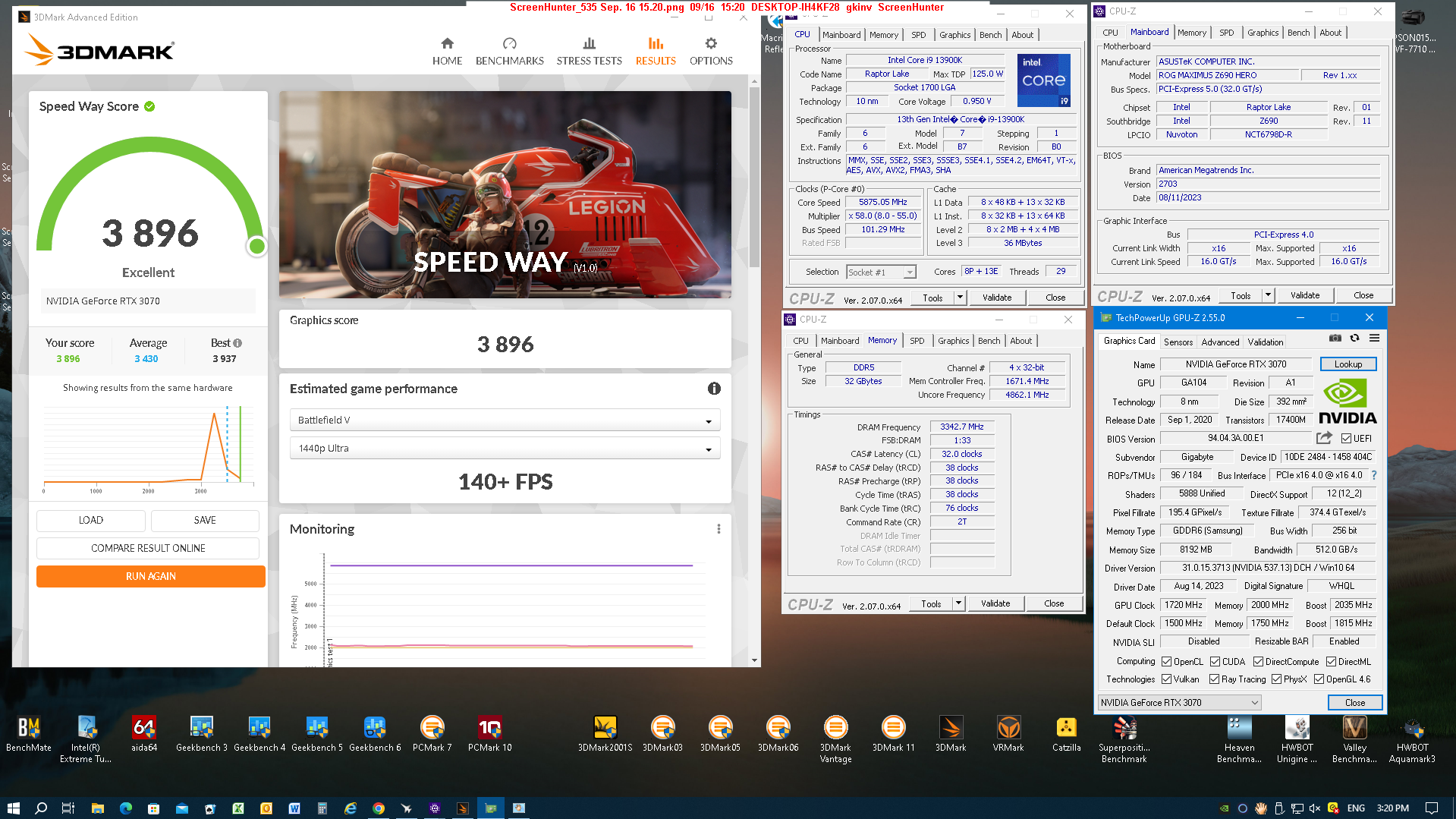Expand Tools arrow in Mainboard window
Screen dimensions: 1456x819
point(1268,295)
